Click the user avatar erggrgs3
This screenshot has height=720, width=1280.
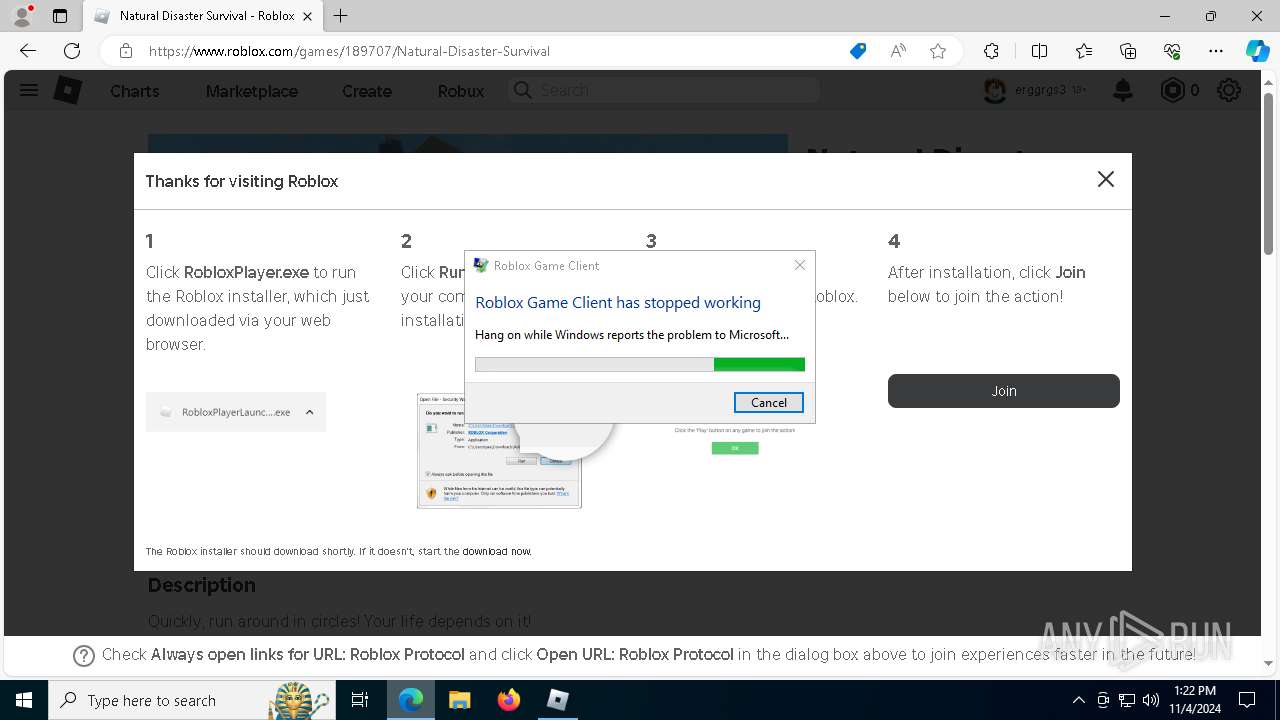pos(994,90)
